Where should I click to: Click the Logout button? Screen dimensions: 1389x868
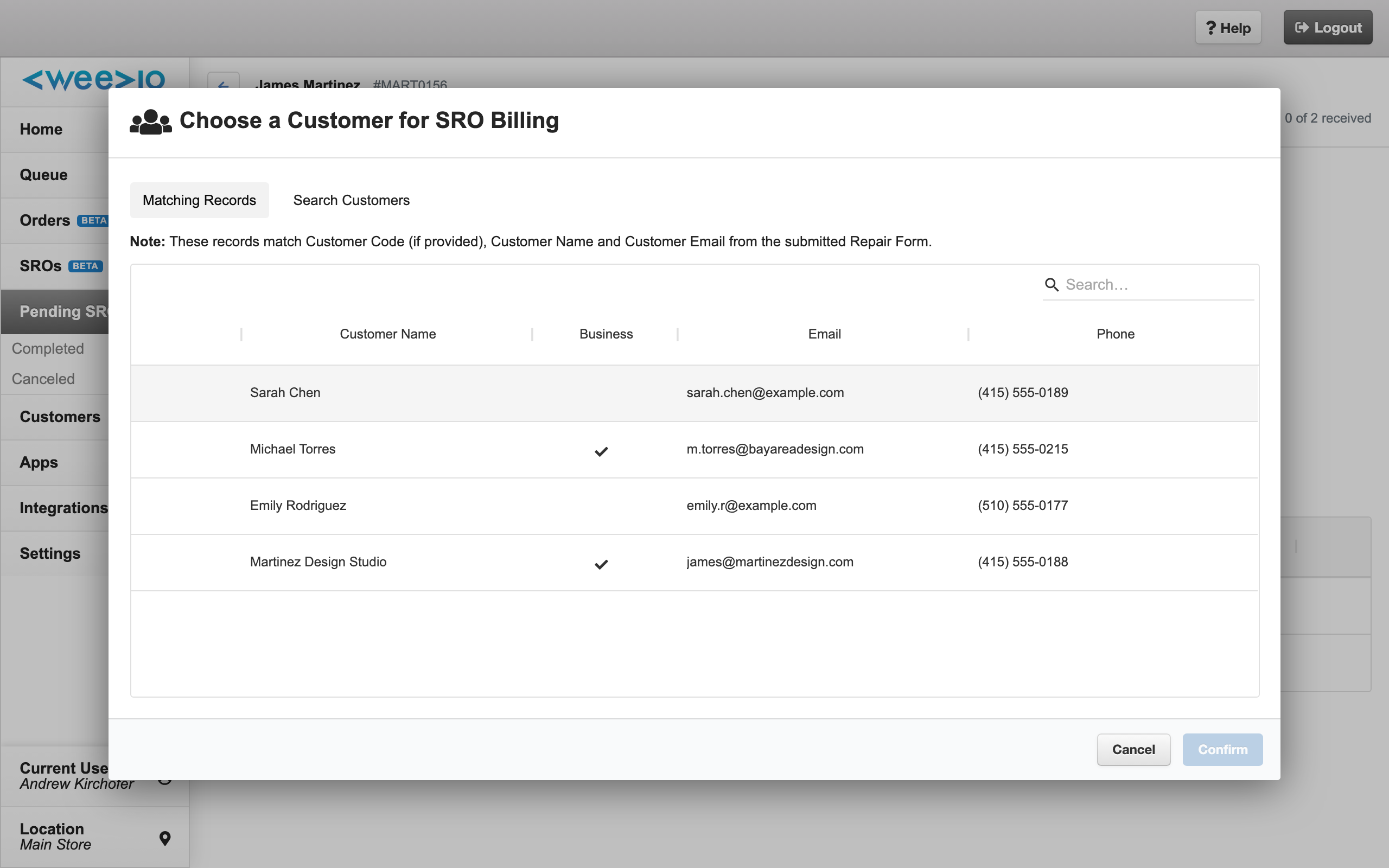(1328, 27)
